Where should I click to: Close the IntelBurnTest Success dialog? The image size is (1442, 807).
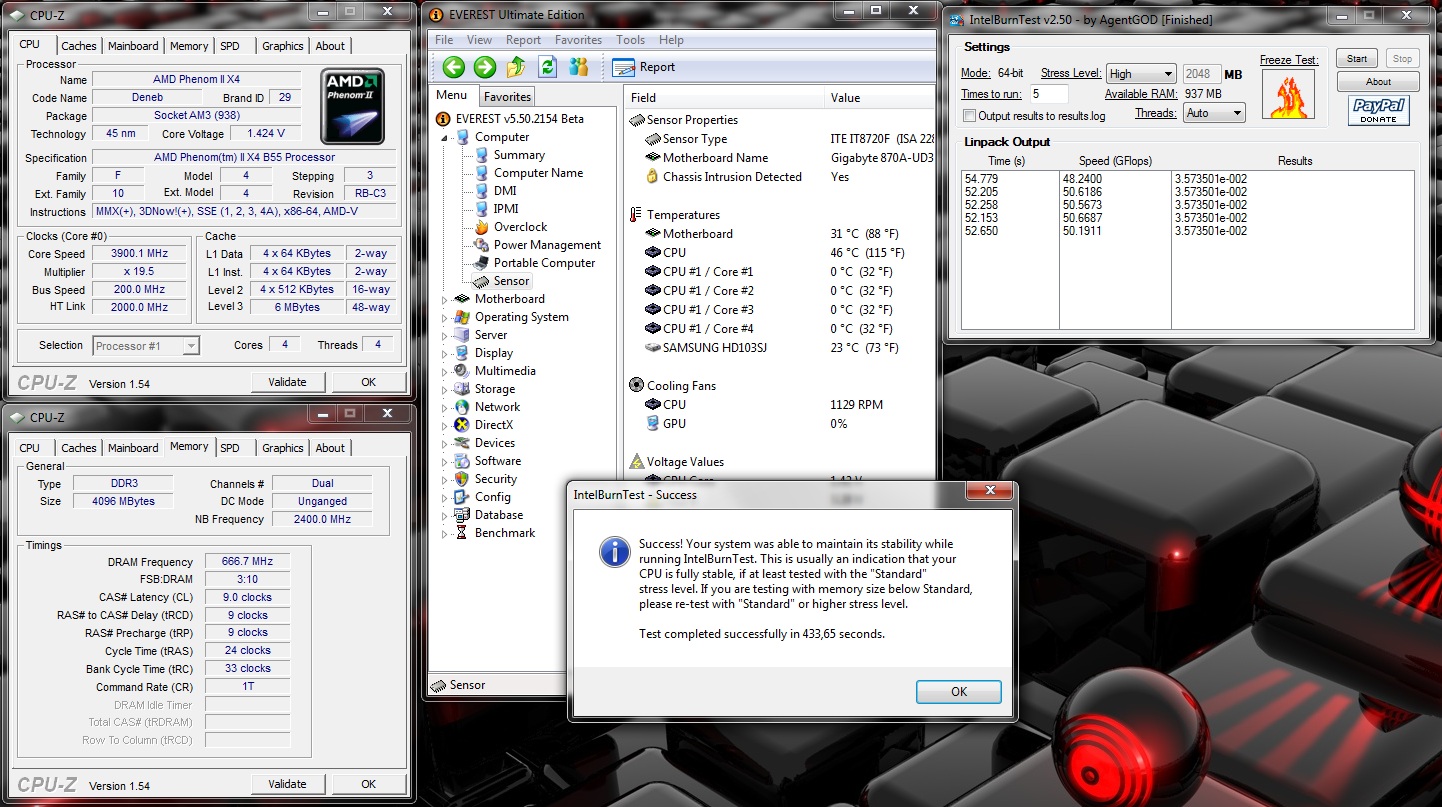click(x=990, y=491)
